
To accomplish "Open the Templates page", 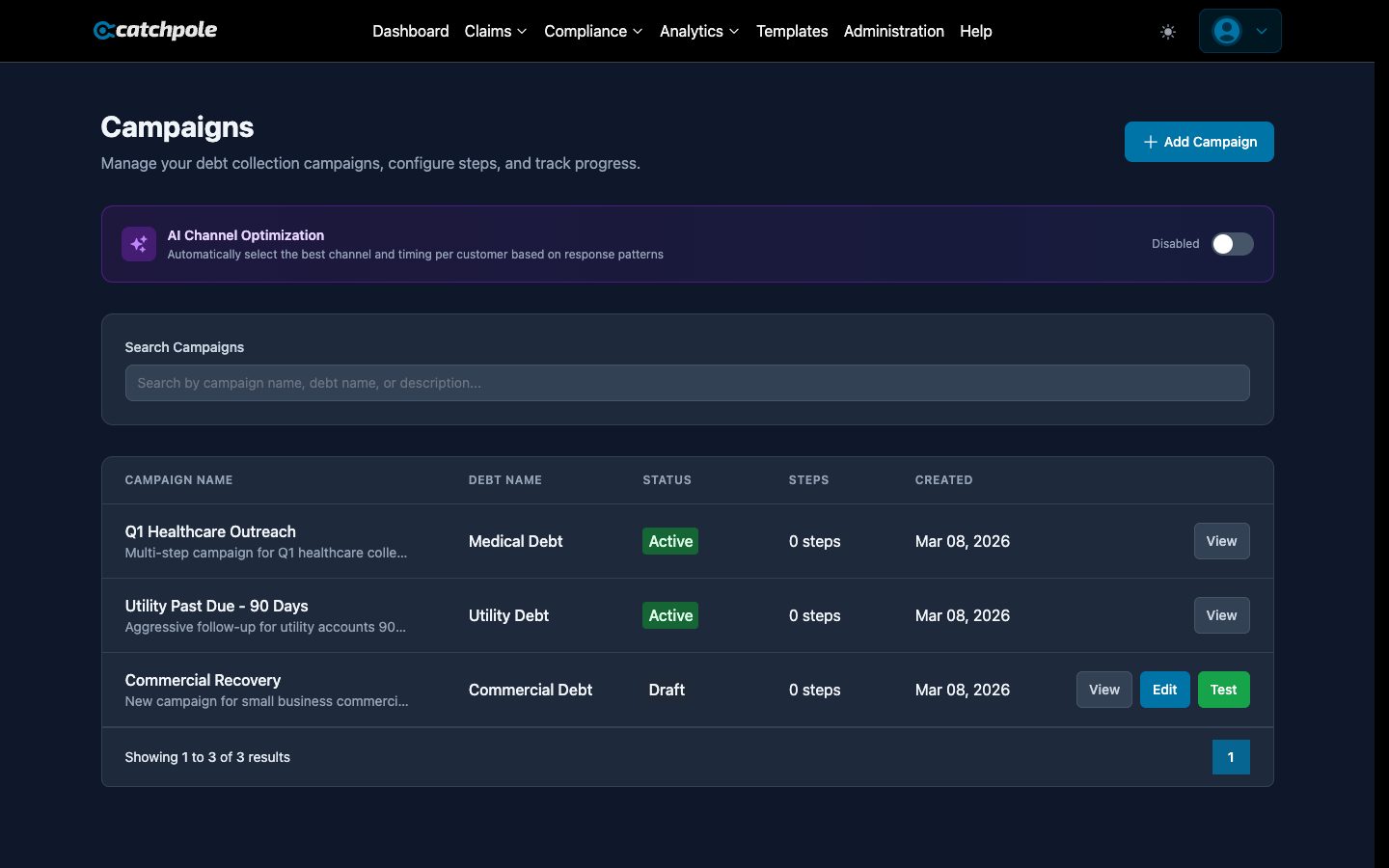I will pos(792,31).
